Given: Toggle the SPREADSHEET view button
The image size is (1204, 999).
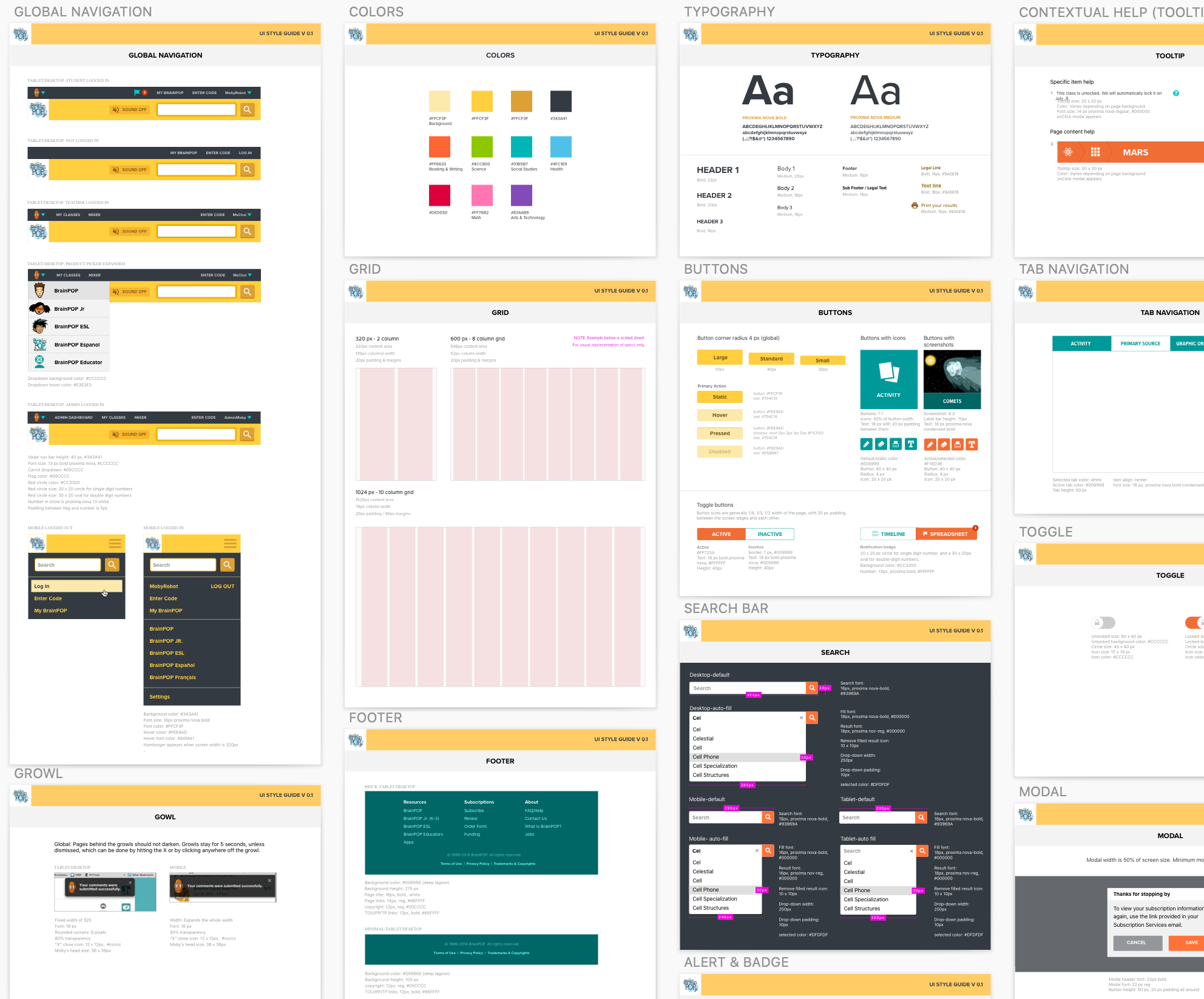Looking at the screenshot, I should point(947,533).
